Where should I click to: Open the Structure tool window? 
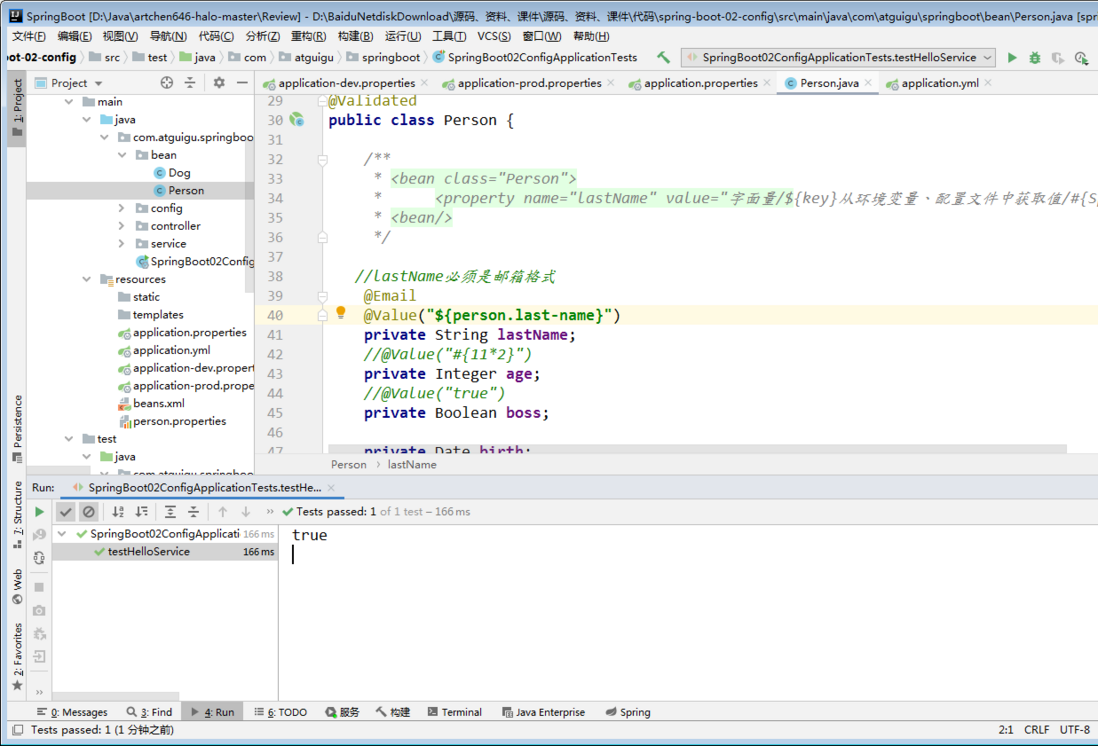coord(18,515)
